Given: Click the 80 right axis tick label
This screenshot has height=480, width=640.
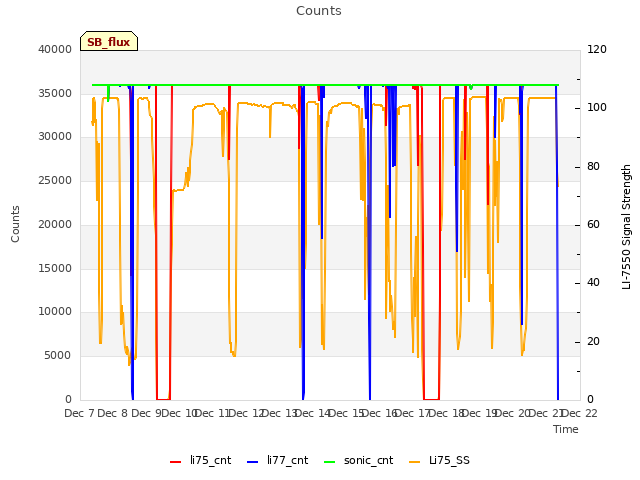Looking at the screenshot, I should (x=593, y=167).
